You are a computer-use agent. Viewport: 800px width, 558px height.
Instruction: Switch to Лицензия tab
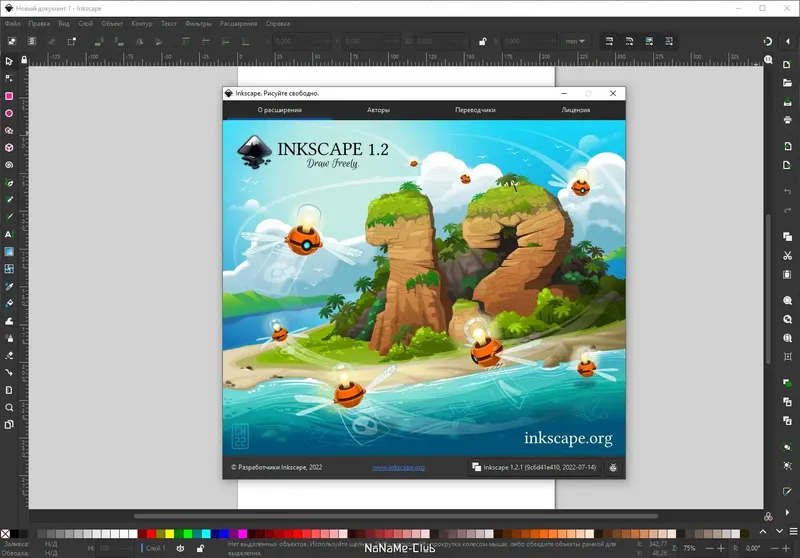(576, 110)
